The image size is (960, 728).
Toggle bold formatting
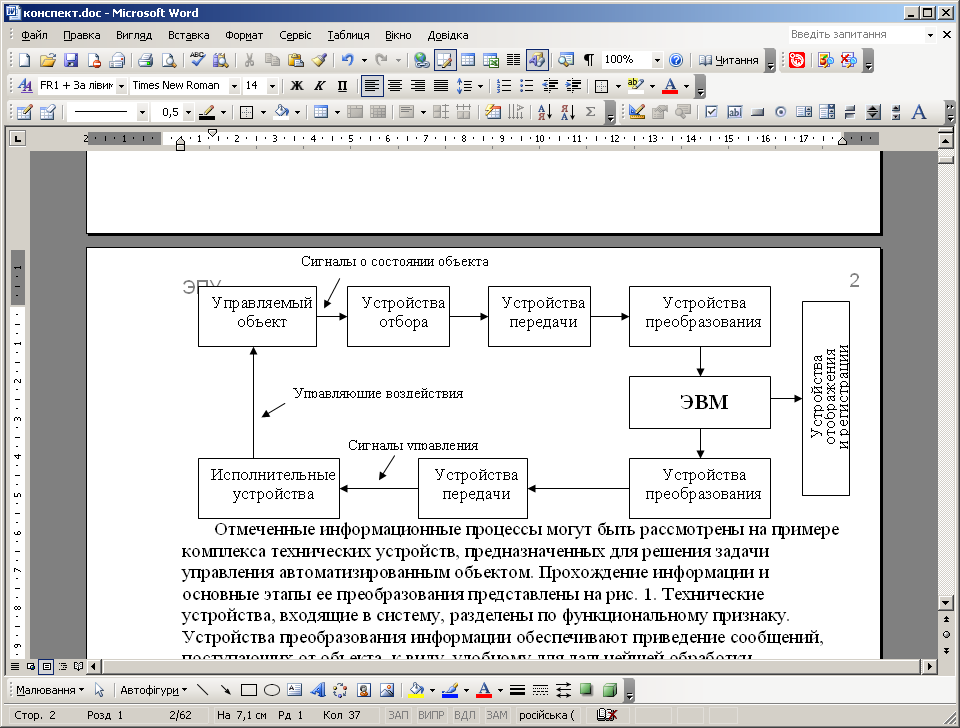click(x=297, y=86)
